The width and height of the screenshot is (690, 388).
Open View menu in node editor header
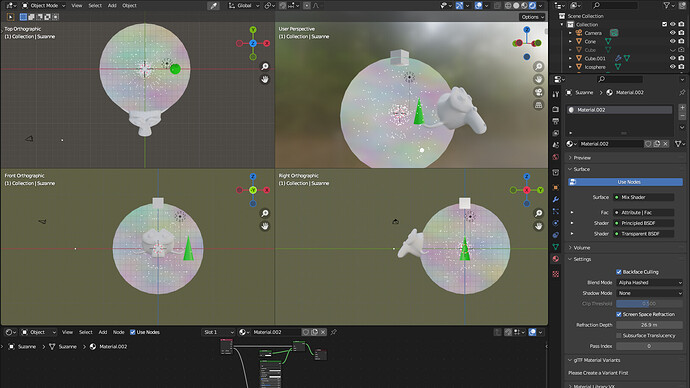tap(67, 332)
